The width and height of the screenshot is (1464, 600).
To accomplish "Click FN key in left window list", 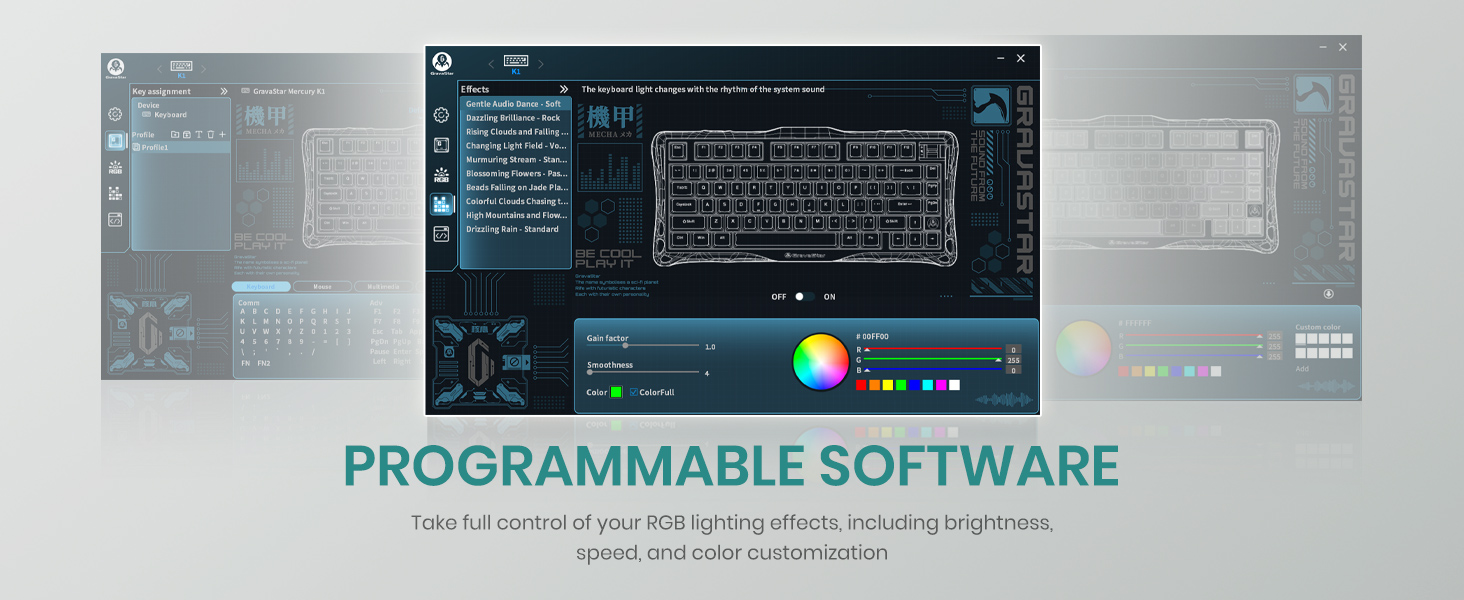I will [246, 363].
